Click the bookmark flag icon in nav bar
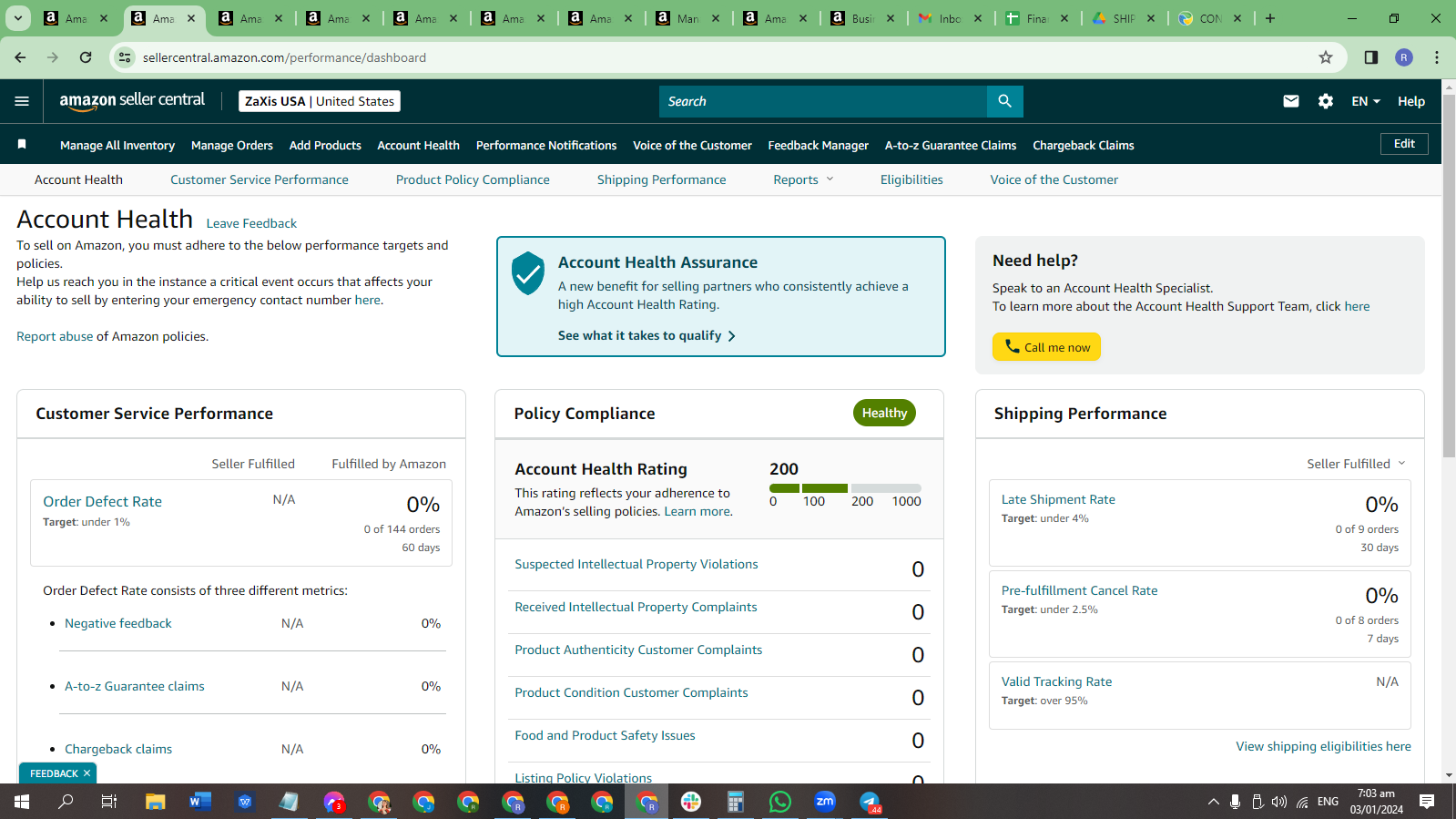The height and width of the screenshot is (819, 1456). click(22, 145)
